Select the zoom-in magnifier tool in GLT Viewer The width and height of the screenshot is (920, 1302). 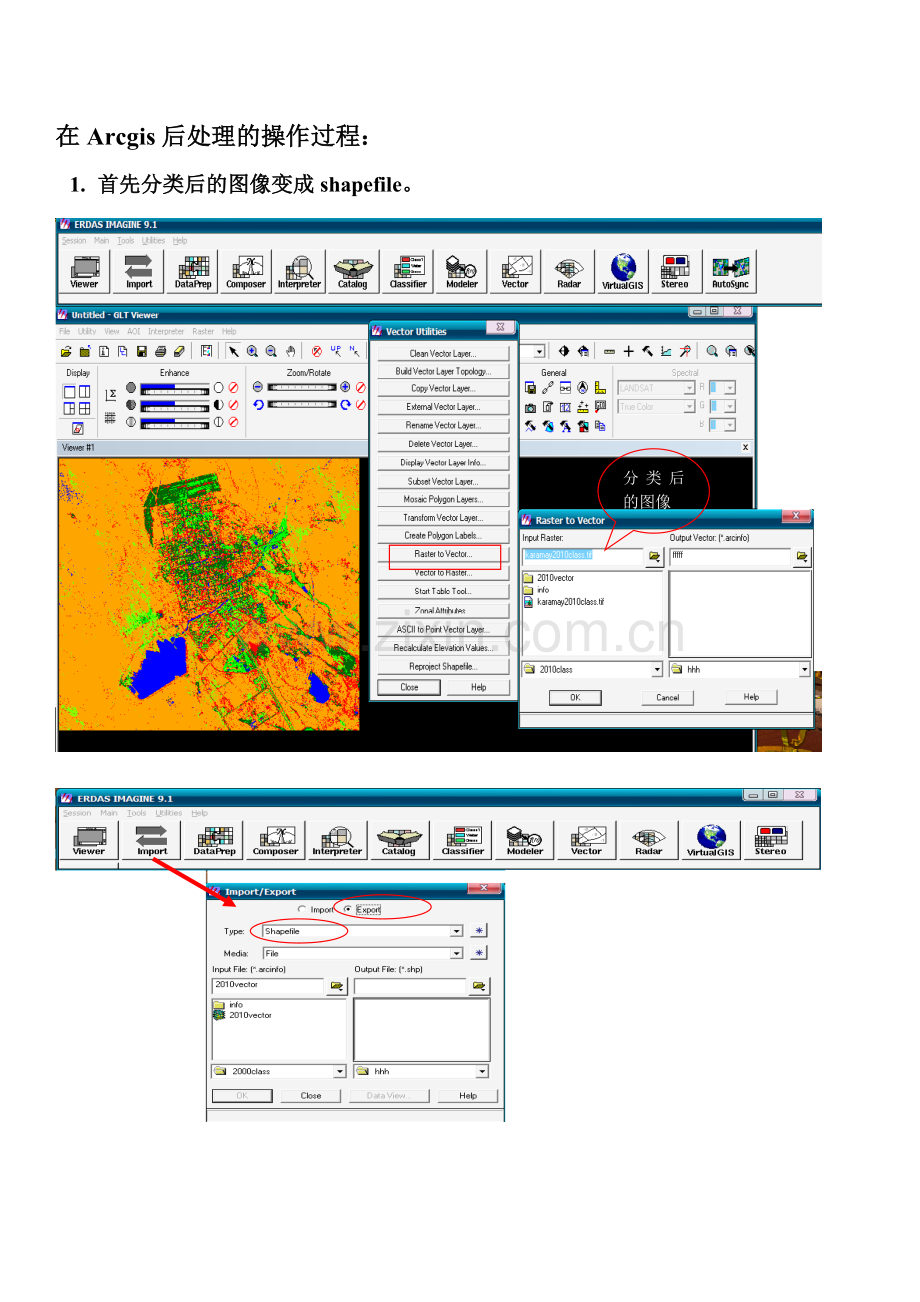coord(252,351)
